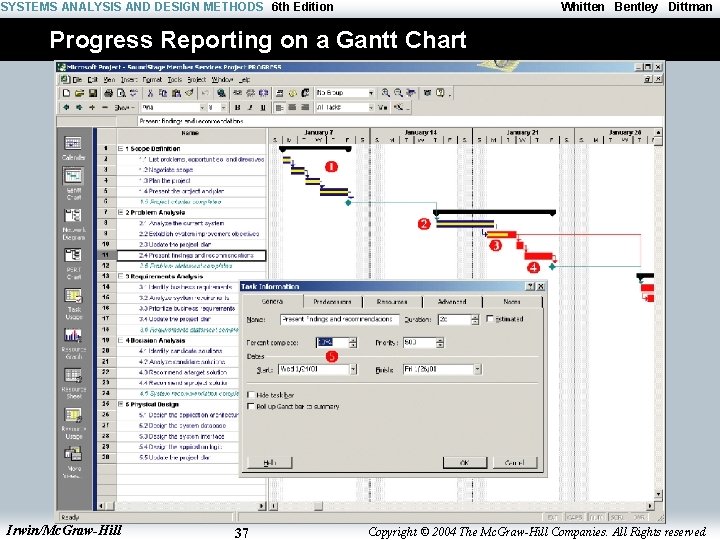This screenshot has width=720, height=540.
Task: Open the font name dropdown
Action: 202,107
